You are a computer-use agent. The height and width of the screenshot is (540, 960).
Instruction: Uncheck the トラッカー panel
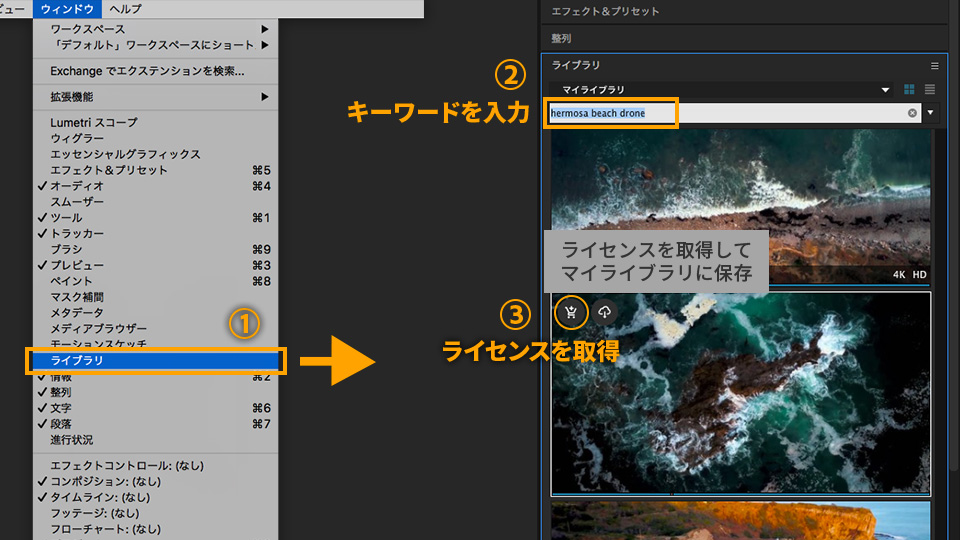click(156, 234)
